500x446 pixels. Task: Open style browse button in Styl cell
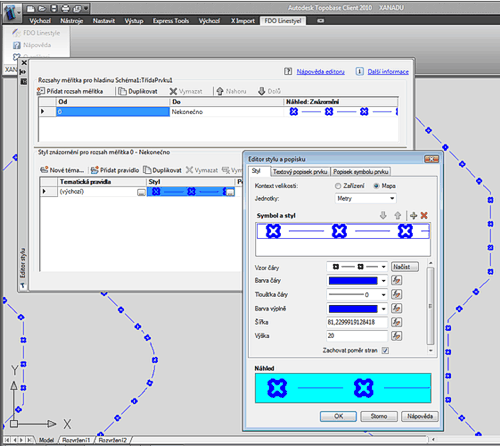tap(230, 192)
